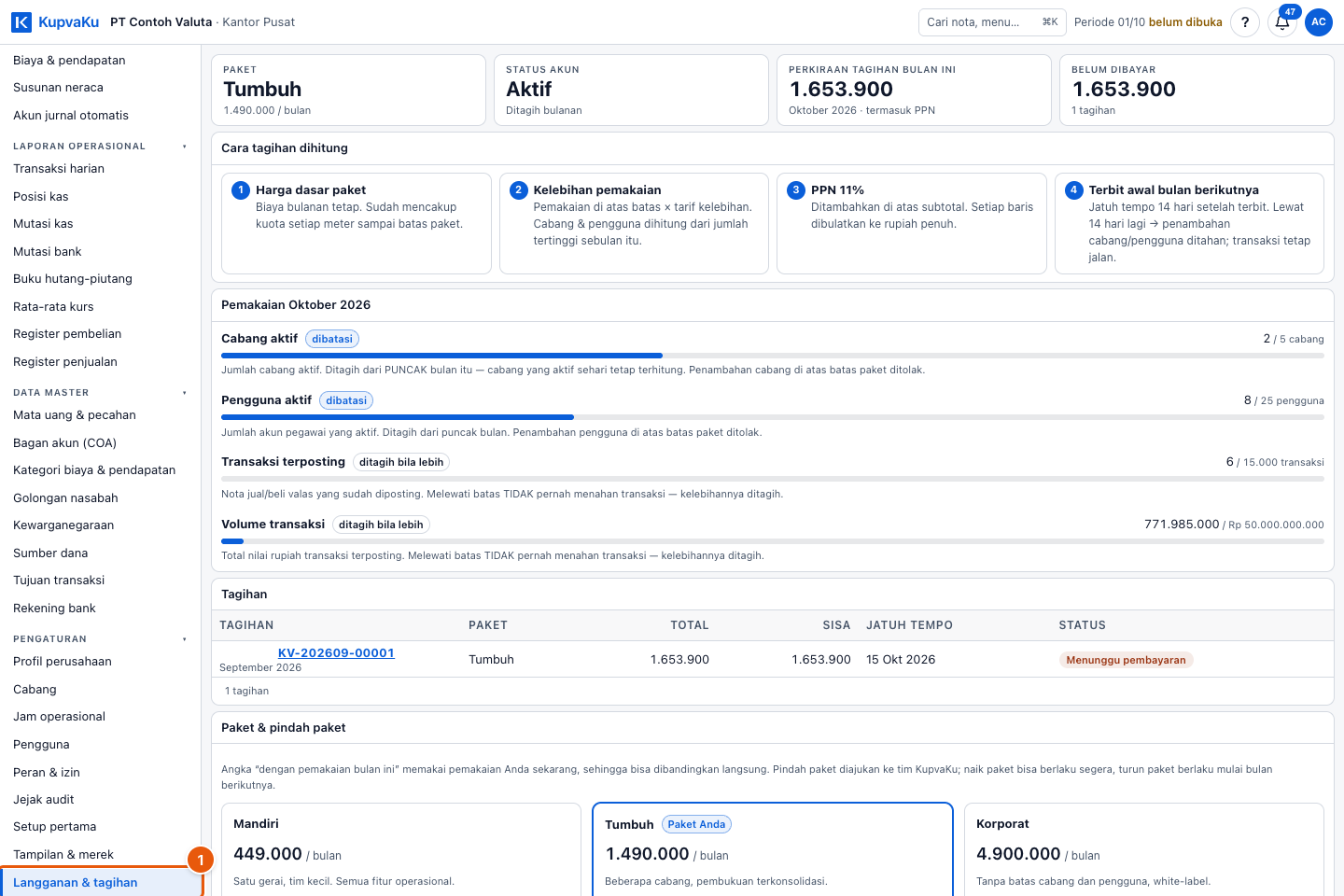This screenshot has width=1344, height=896.
Task: Collapse the Pengaturan section
Action: [100, 639]
